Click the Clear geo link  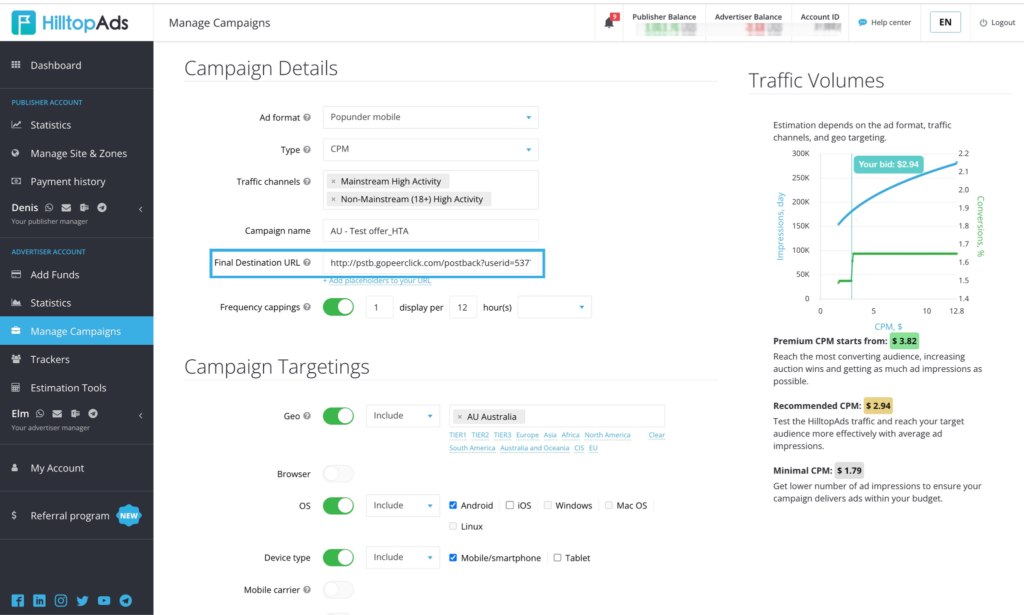click(x=656, y=435)
